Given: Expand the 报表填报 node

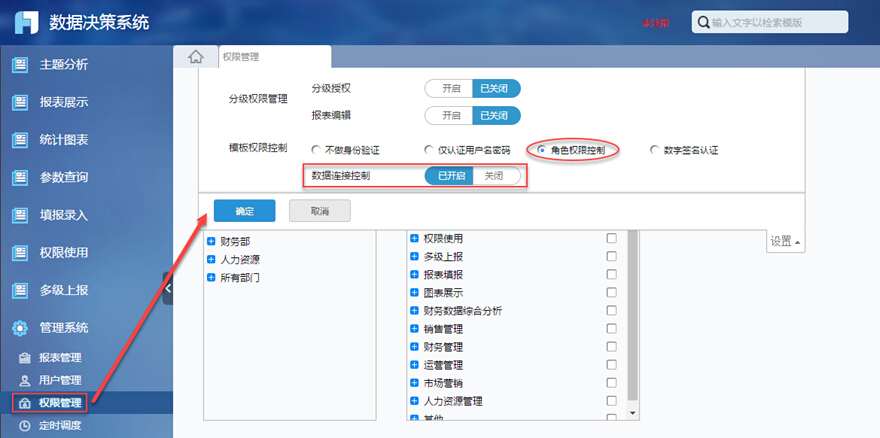Looking at the screenshot, I should pos(415,275).
